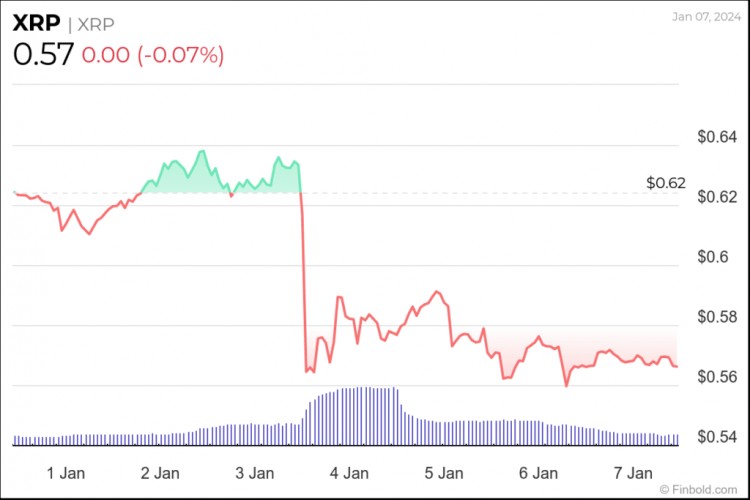Select the 5 Jan date marker
This screenshot has height=500, width=750.
tap(445, 472)
